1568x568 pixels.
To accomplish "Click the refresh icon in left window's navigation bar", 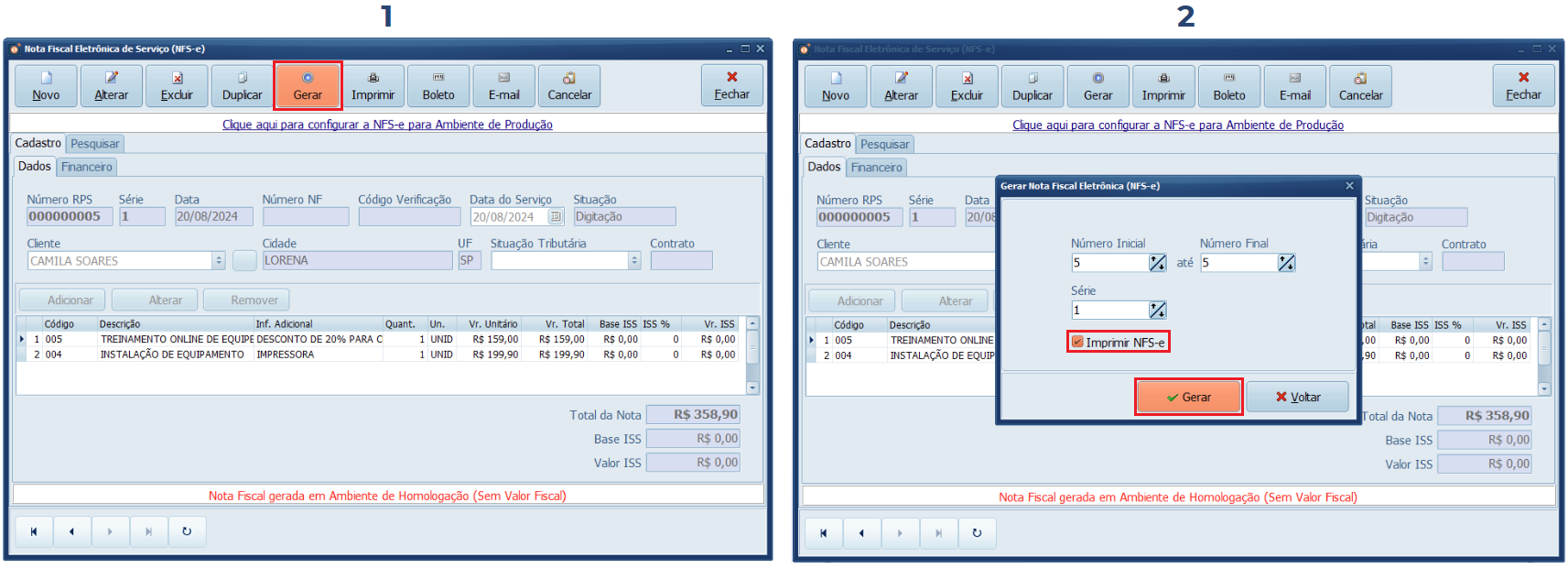I will tap(187, 531).
